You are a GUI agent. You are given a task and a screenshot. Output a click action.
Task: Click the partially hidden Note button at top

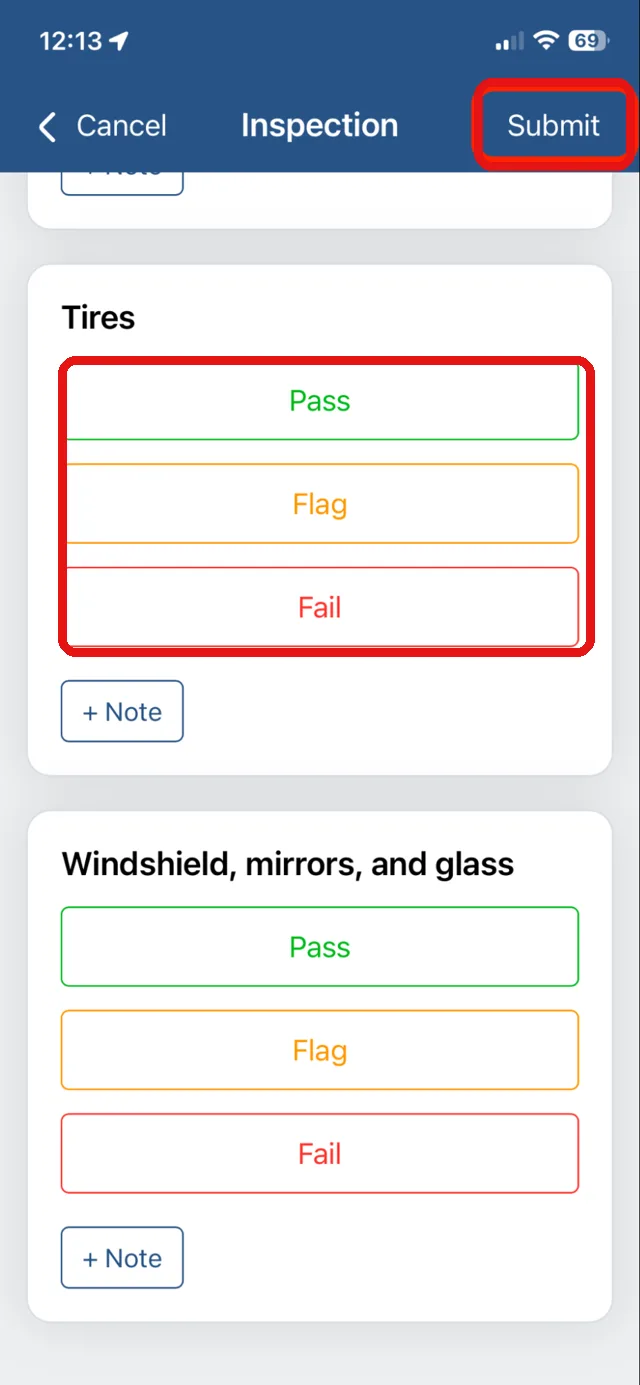pos(122,183)
